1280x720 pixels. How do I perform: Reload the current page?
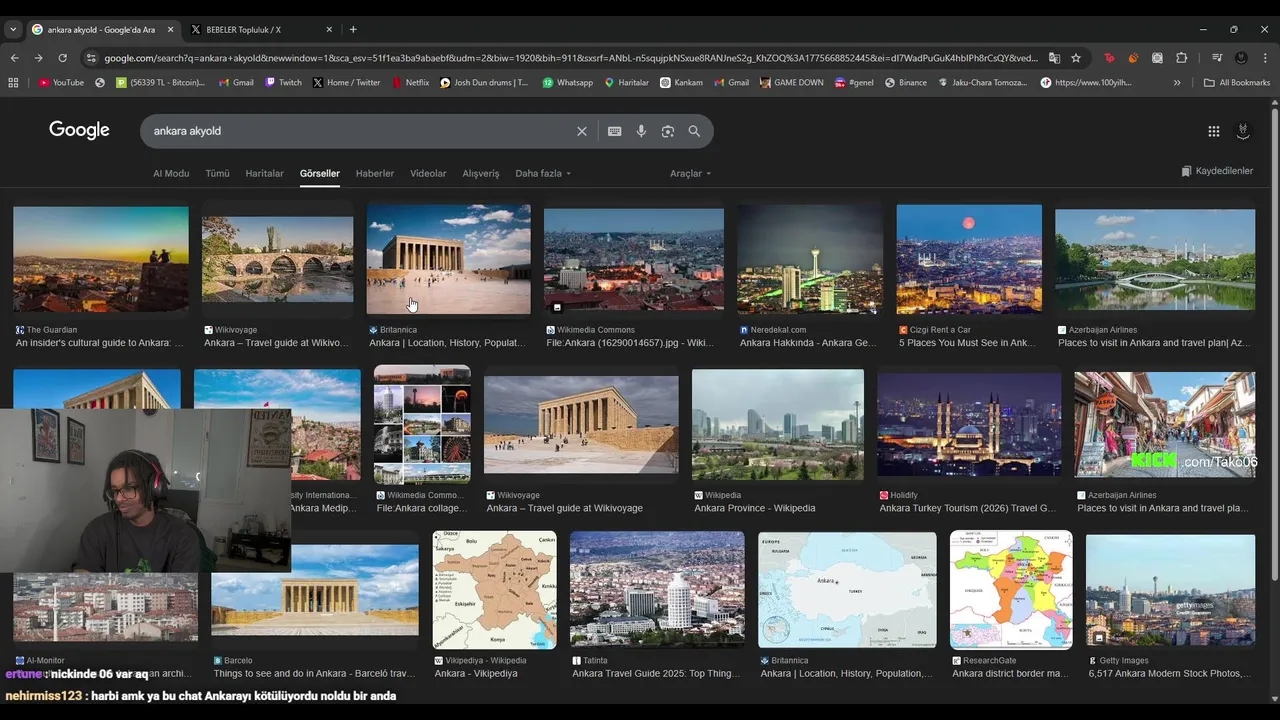pos(62,58)
